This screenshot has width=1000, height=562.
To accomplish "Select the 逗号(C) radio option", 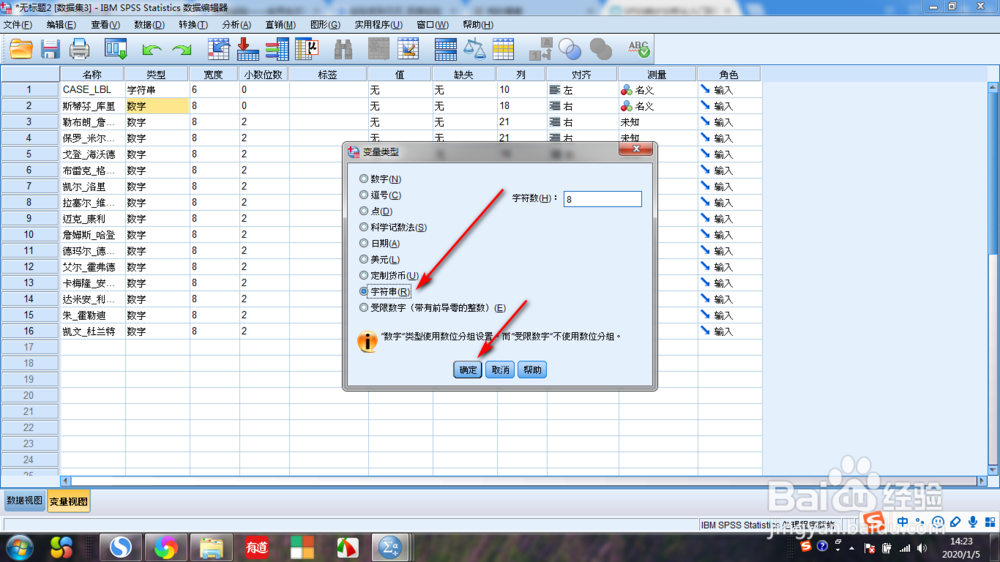I will (380, 195).
